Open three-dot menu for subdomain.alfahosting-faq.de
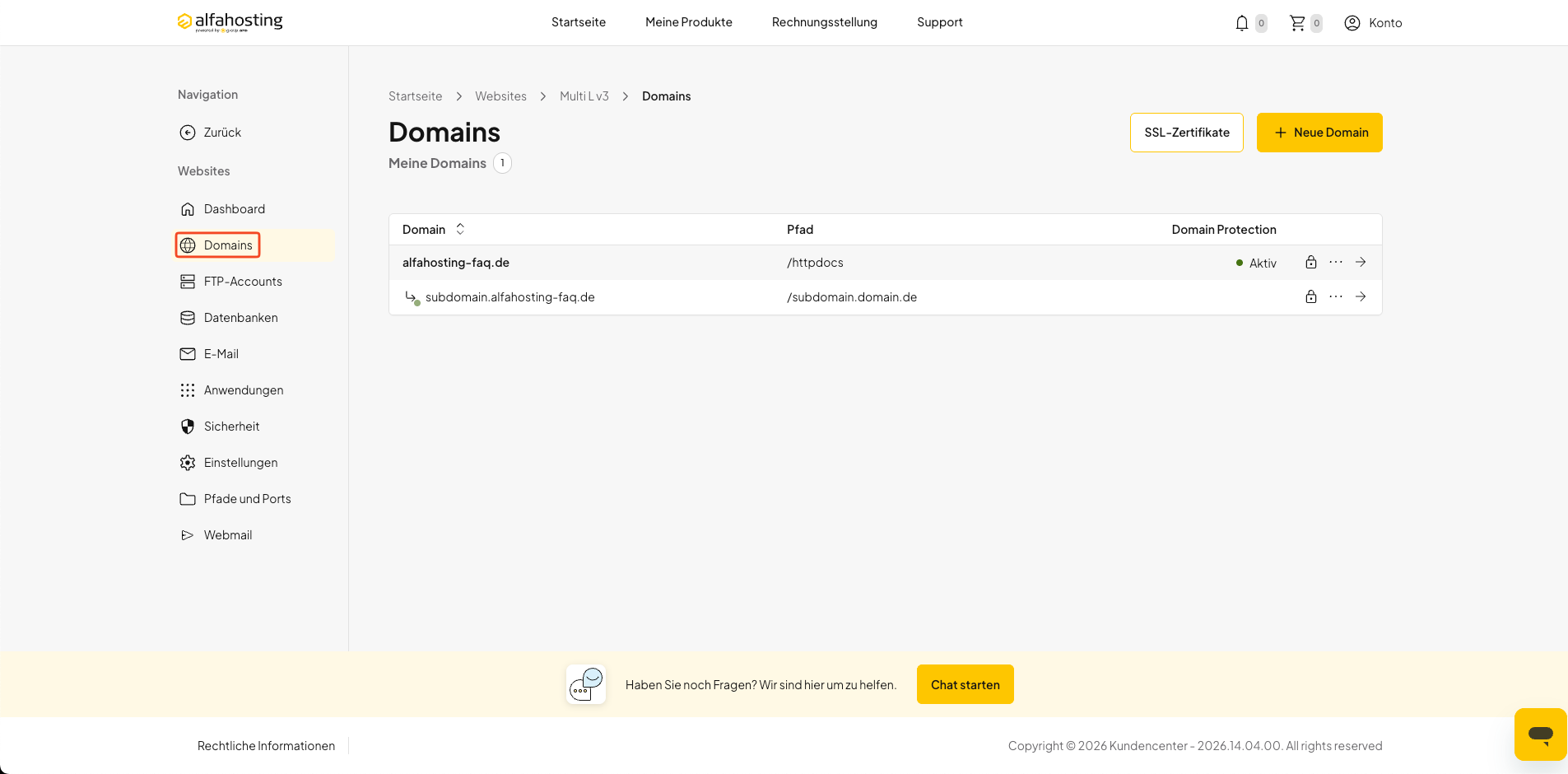The height and width of the screenshot is (774, 1568). (x=1336, y=296)
